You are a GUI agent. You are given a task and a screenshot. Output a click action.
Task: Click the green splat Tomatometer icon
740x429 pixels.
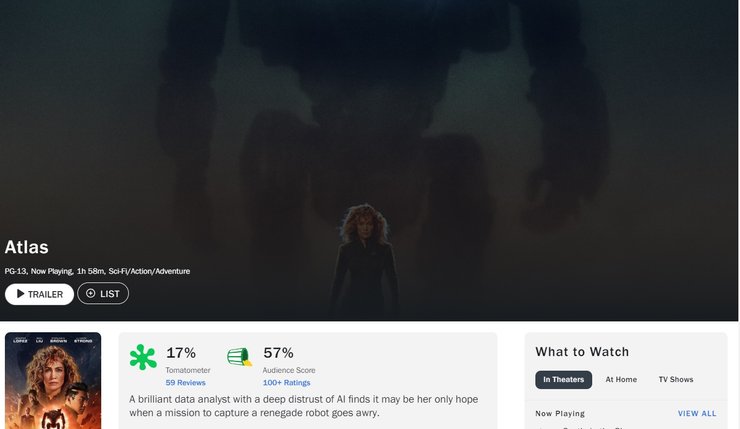(143, 357)
